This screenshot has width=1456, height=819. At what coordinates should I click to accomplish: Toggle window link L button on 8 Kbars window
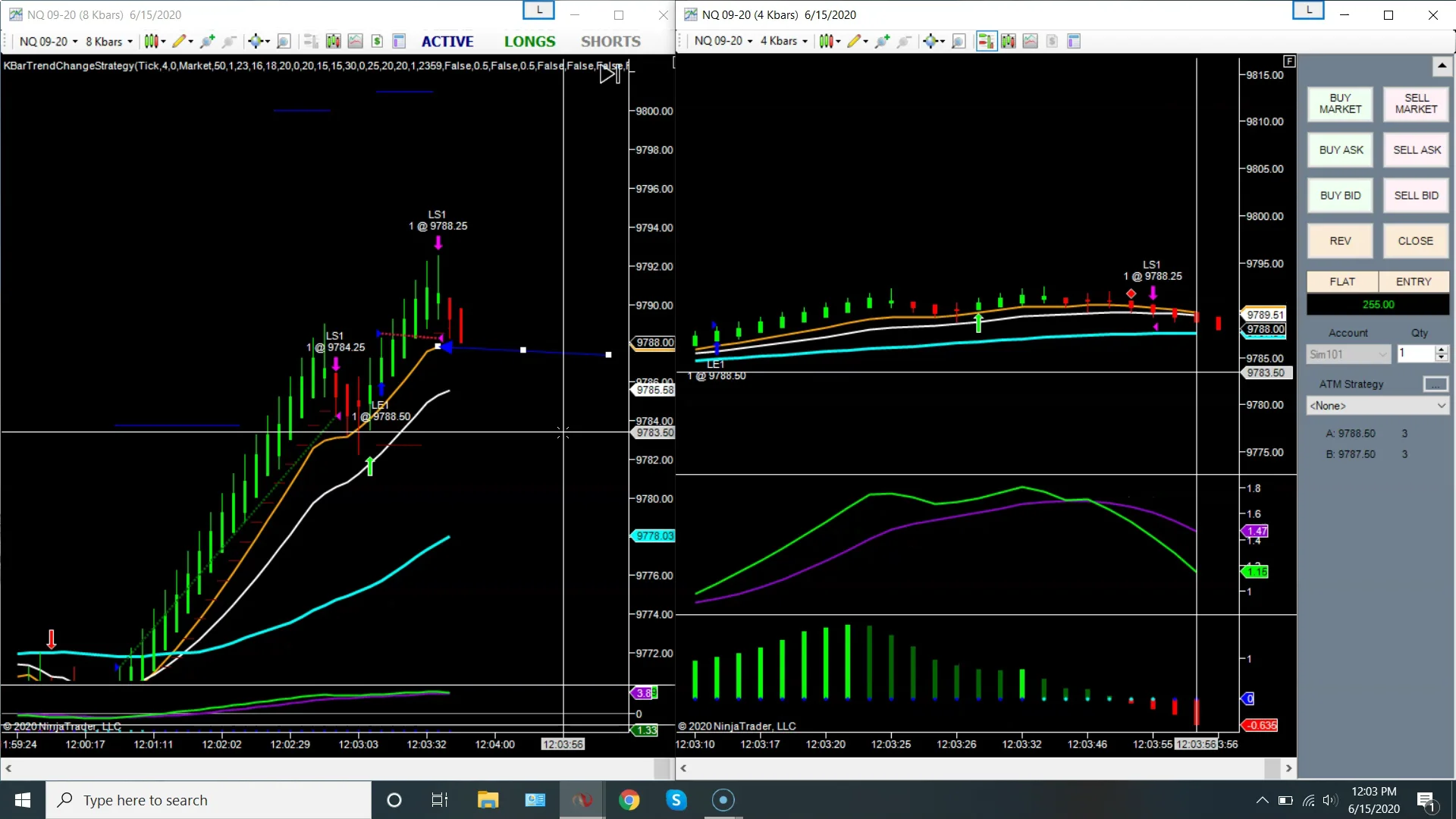539,10
